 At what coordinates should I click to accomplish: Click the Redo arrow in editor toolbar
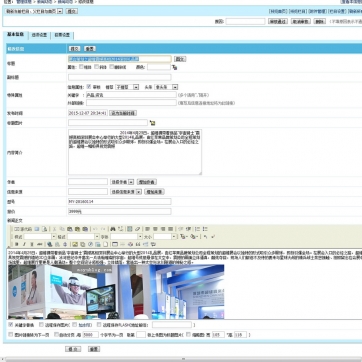pos(103,229)
